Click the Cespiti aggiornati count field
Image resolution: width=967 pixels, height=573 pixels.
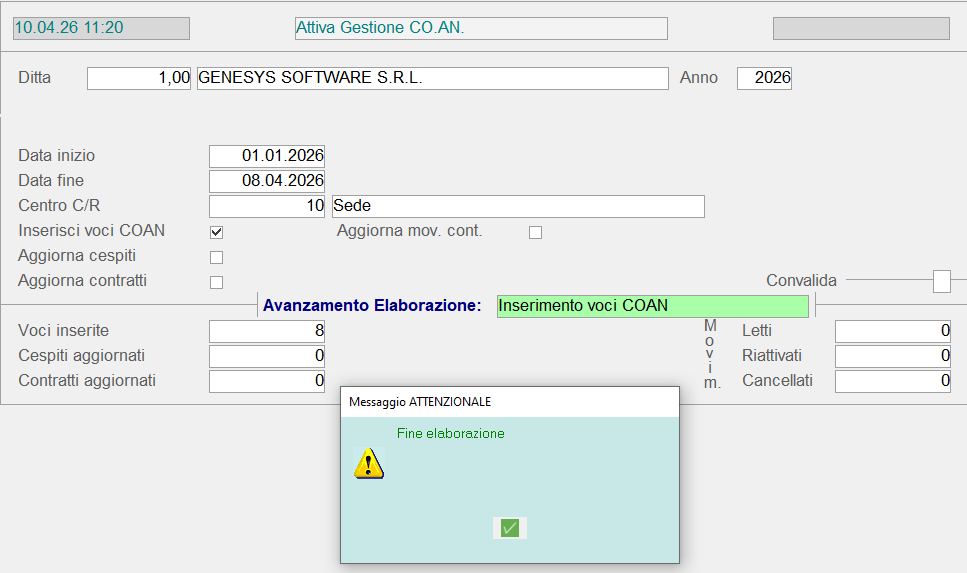coord(267,356)
